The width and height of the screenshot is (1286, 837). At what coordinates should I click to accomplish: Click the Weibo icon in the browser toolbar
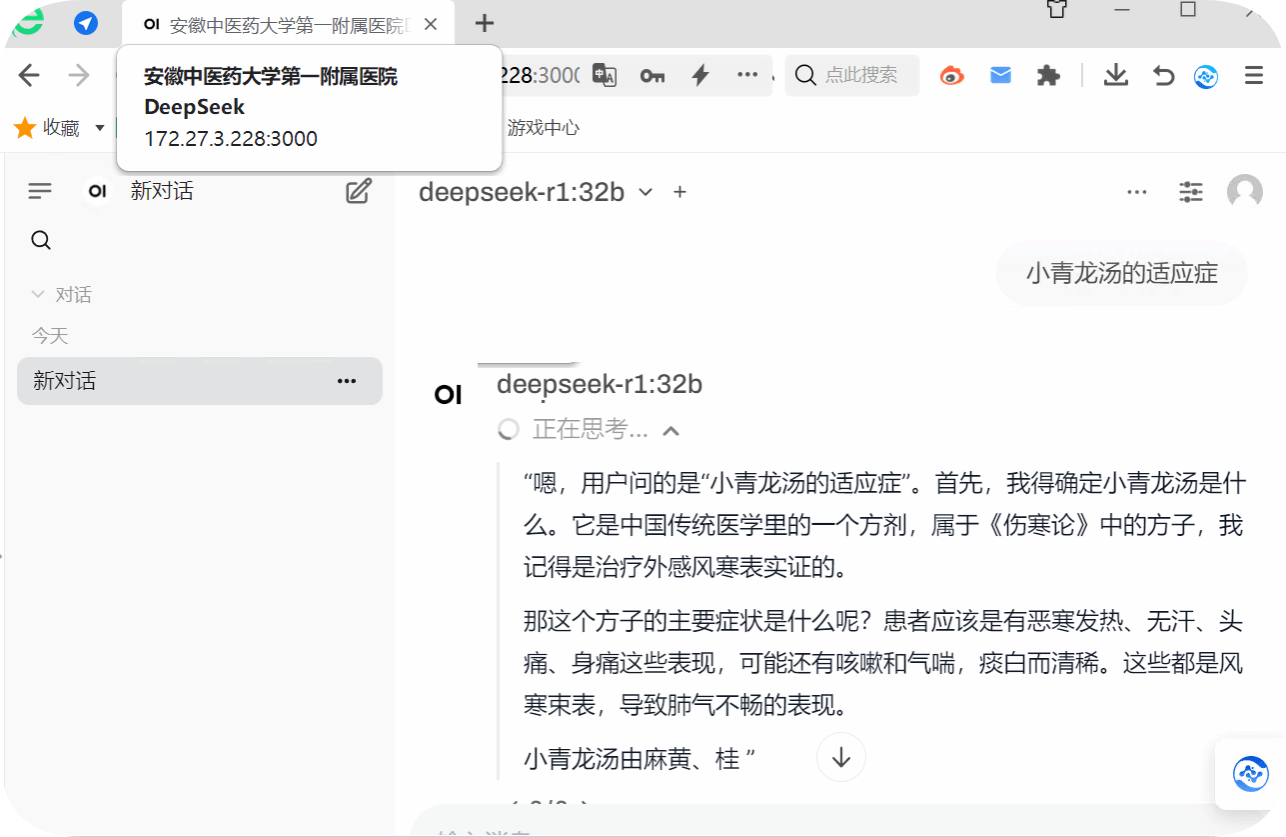pyautogui.click(x=951, y=75)
